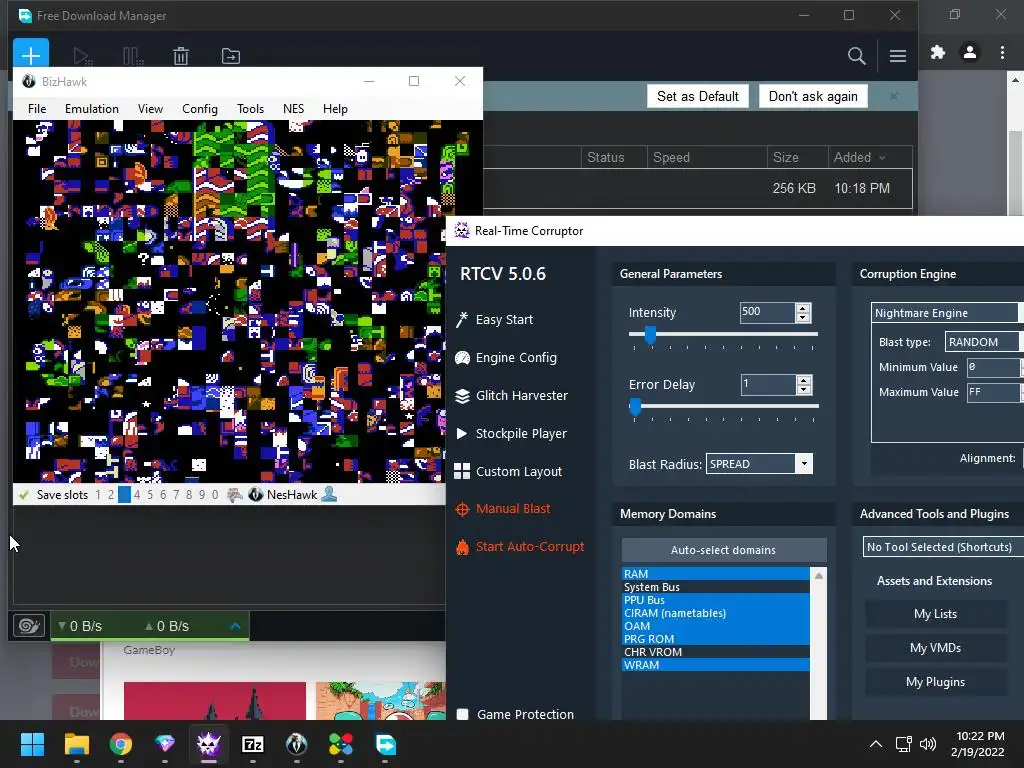
Task: Increase Intensity using the up arrow
Action: click(x=803, y=308)
